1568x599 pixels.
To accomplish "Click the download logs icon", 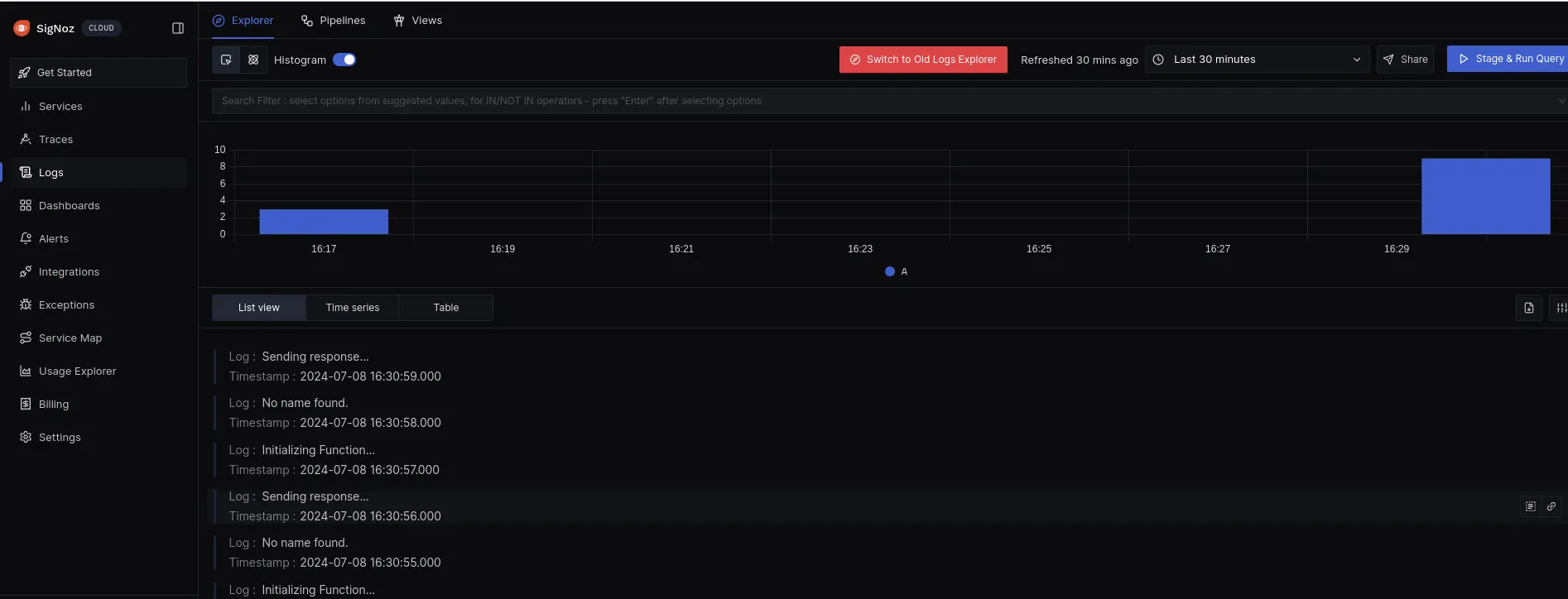I will (x=1528, y=308).
